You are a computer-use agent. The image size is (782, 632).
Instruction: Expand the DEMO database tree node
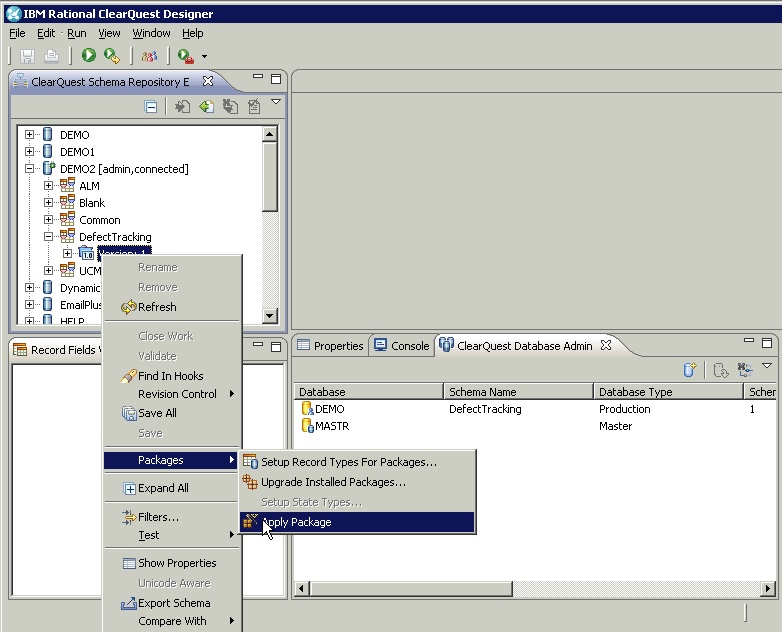(x=30, y=135)
